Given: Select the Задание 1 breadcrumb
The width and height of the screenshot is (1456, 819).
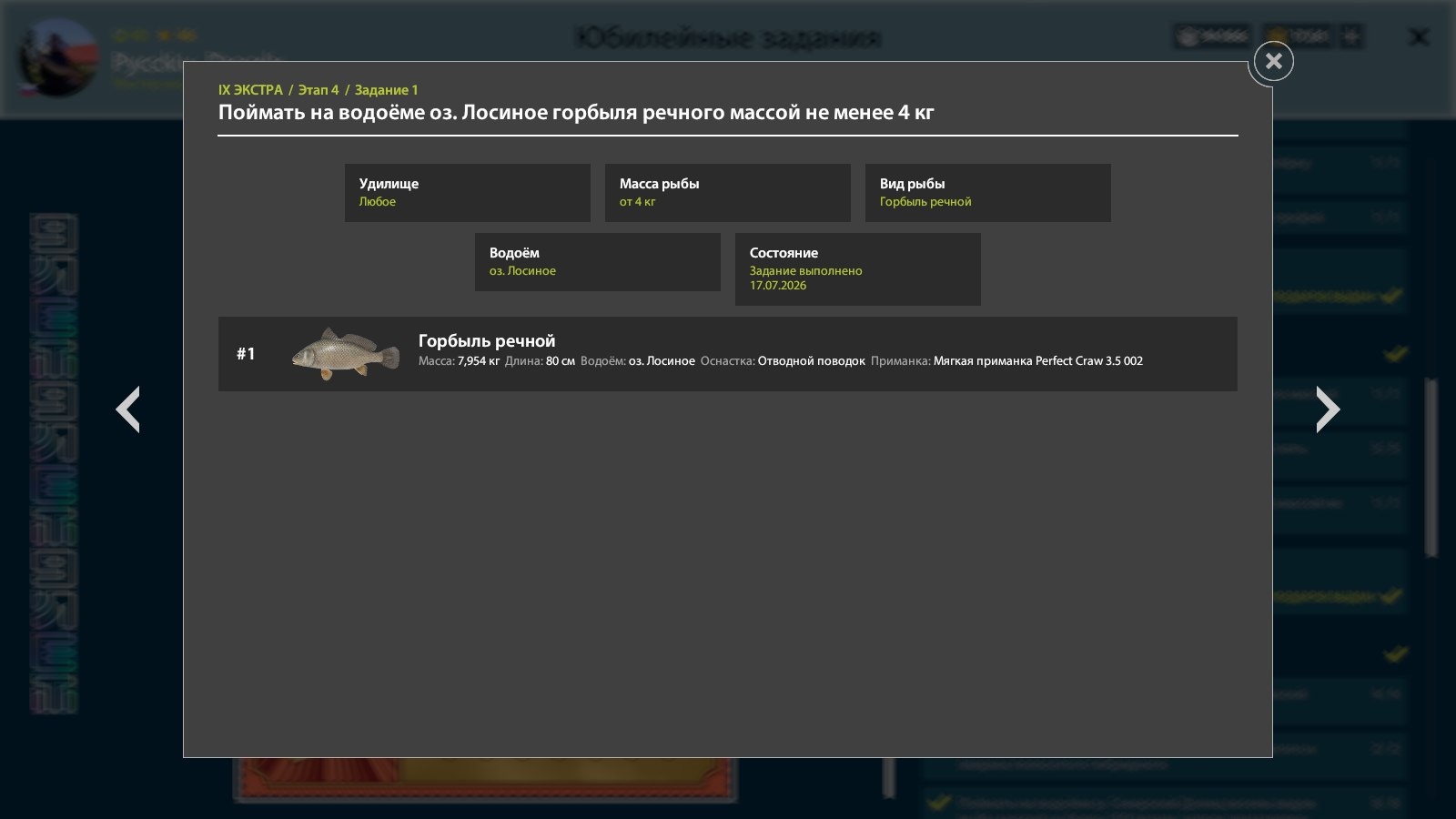Looking at the screenshot, I should click(x=386, y=90).
